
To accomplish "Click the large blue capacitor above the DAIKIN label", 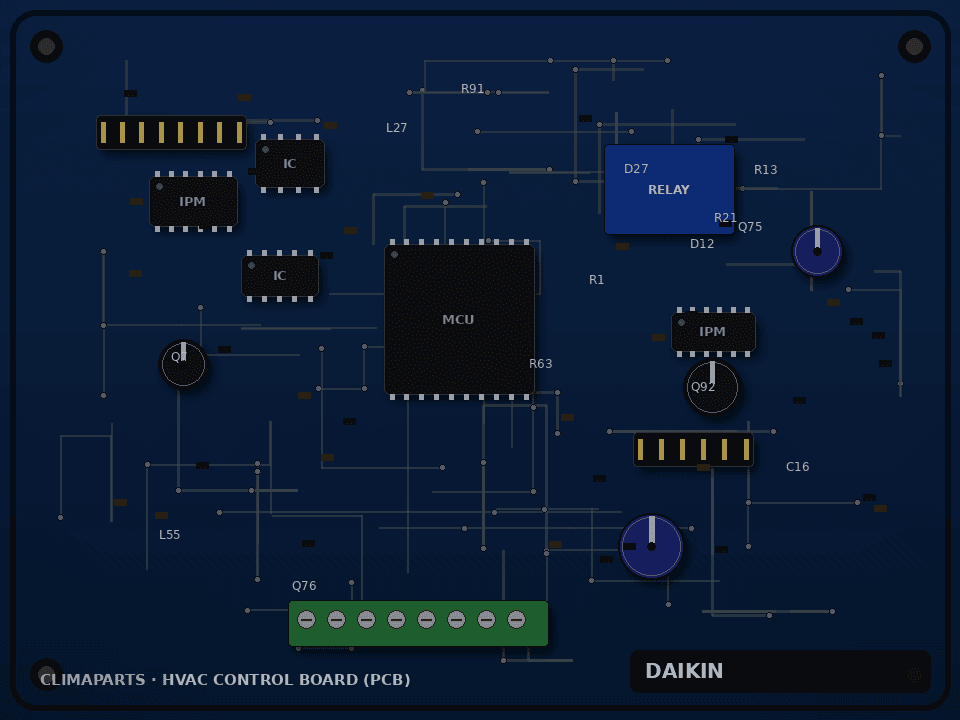I will pos(651,546).
